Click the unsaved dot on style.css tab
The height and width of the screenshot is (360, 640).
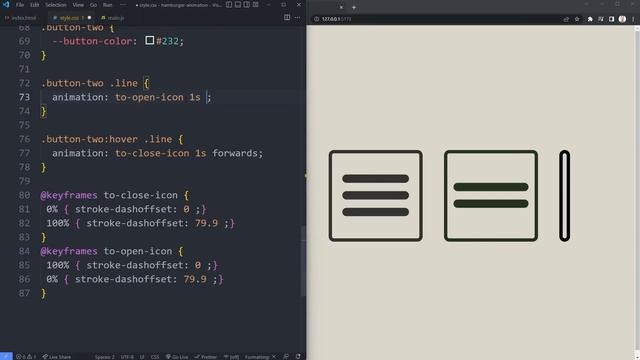[x=89, y=18]
